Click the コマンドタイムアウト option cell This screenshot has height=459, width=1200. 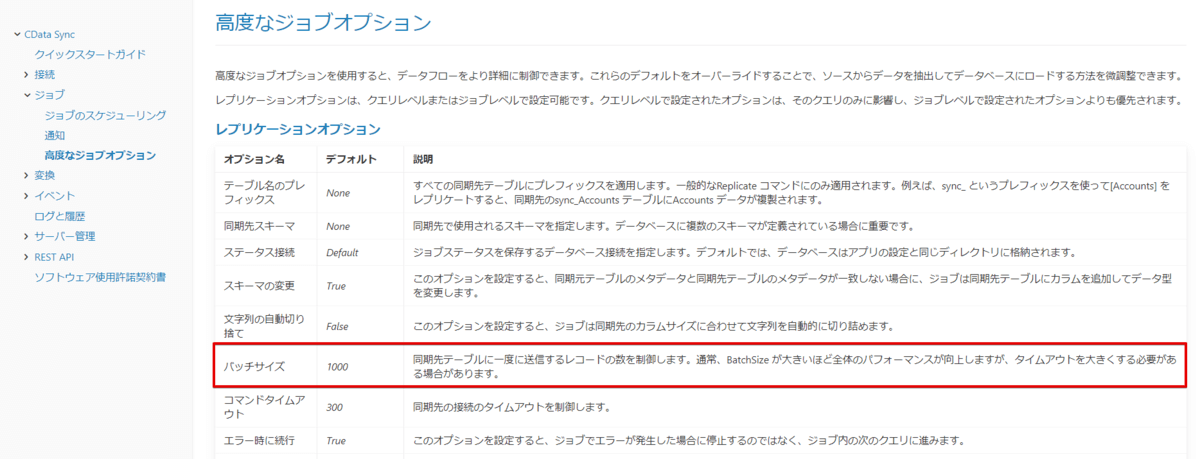[264, 407]
